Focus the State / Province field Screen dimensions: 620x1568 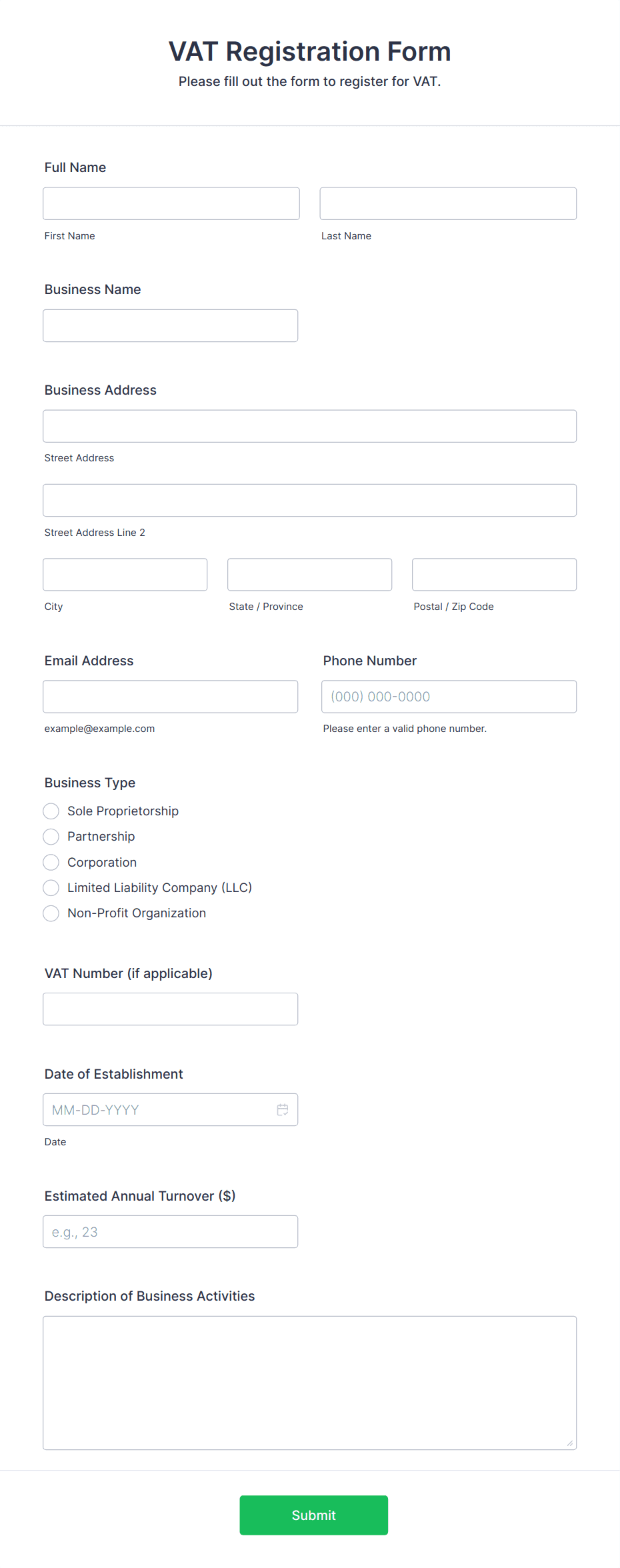(309, 574)
